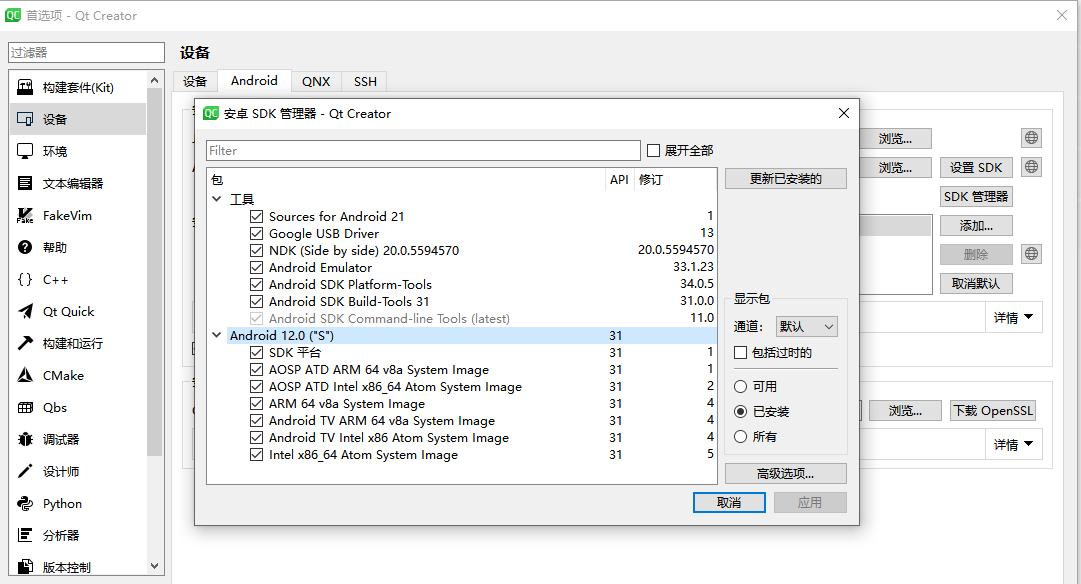Open 高级选项... advanced options

pyautogui.click(x=786, y=474)
